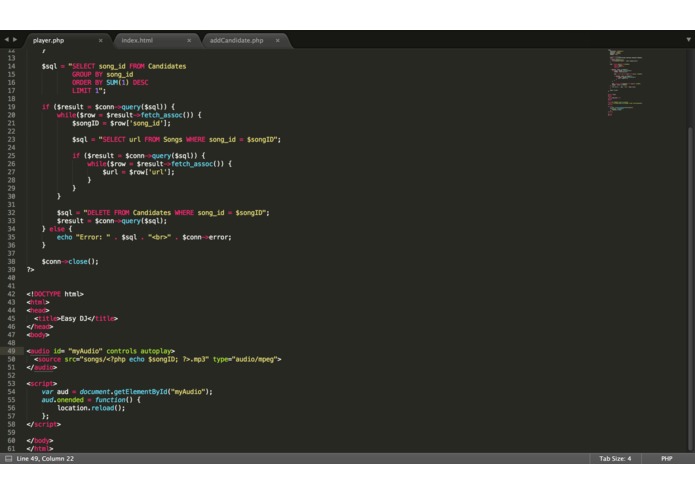The image size is (695, 494).
Task: Click the 'GROUP BY song_id' line
Action: pos(102,74)
